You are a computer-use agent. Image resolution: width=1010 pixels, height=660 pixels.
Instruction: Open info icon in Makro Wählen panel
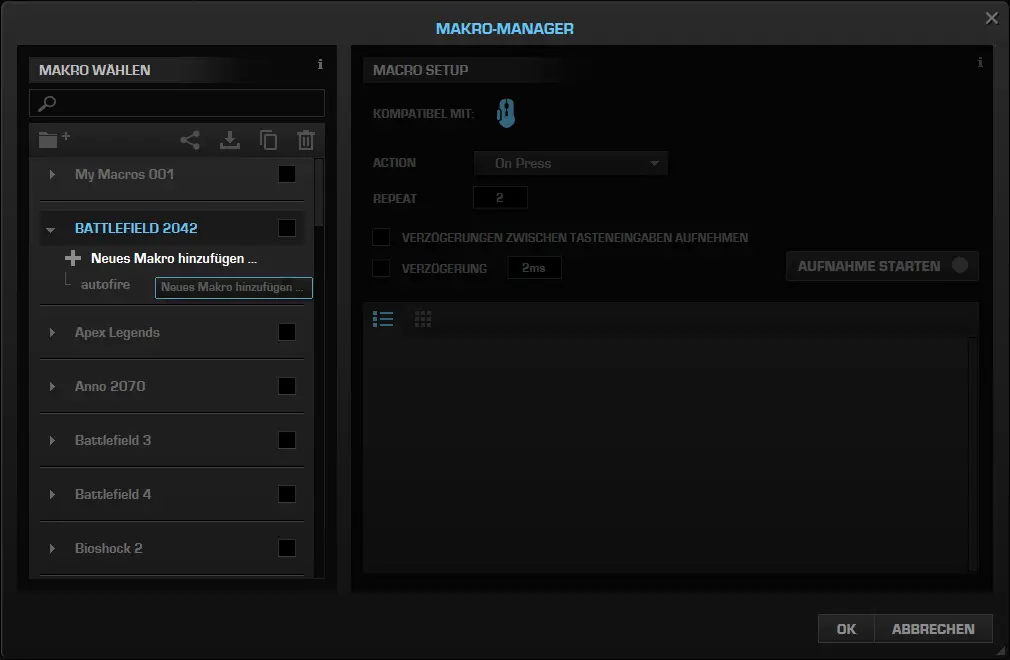click(x=320, y=64)
